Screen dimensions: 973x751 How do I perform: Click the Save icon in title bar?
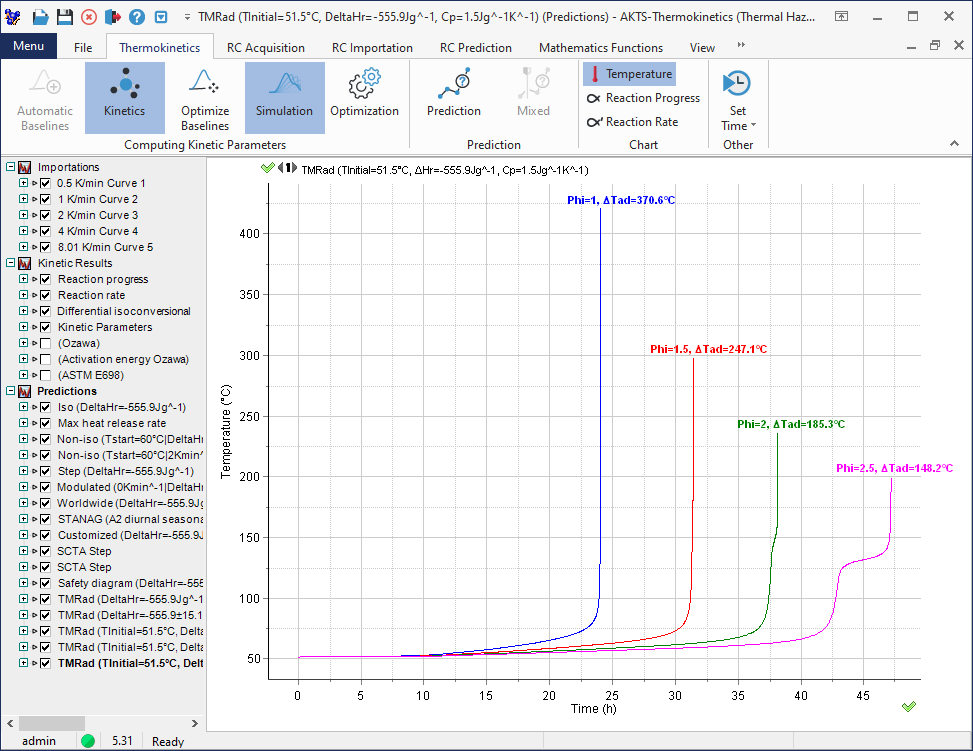(64, 18)
